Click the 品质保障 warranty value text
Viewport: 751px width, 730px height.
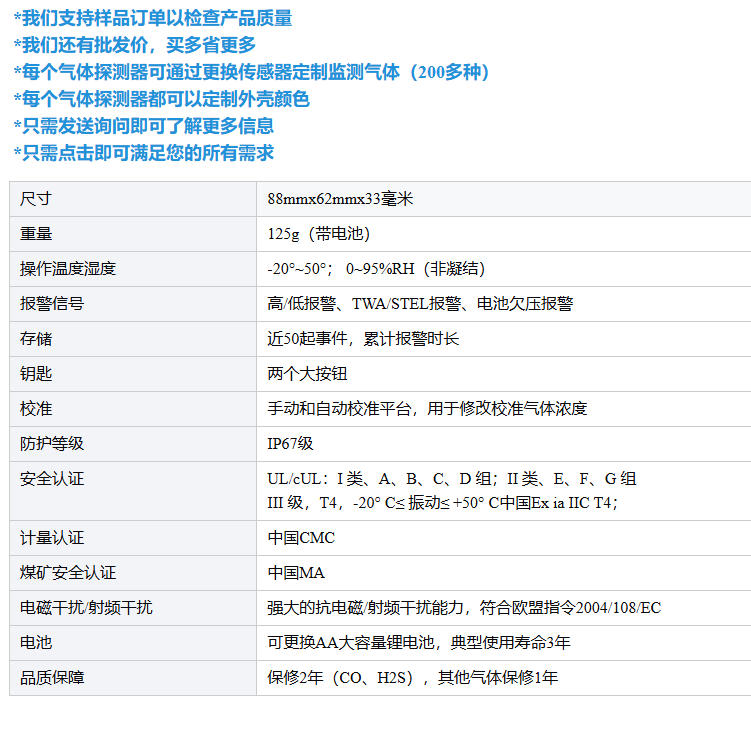(x=412, y=678)
